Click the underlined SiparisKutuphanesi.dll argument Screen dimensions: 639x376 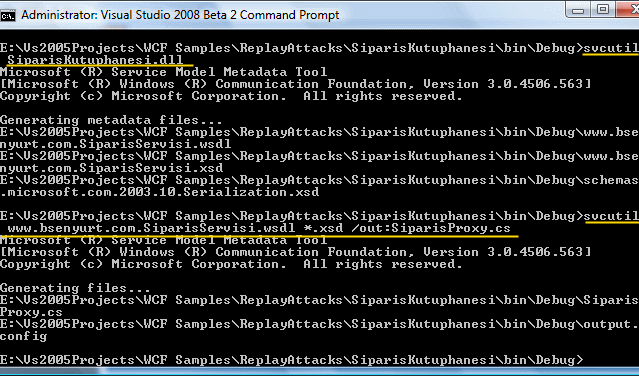(x=95, y=60)
